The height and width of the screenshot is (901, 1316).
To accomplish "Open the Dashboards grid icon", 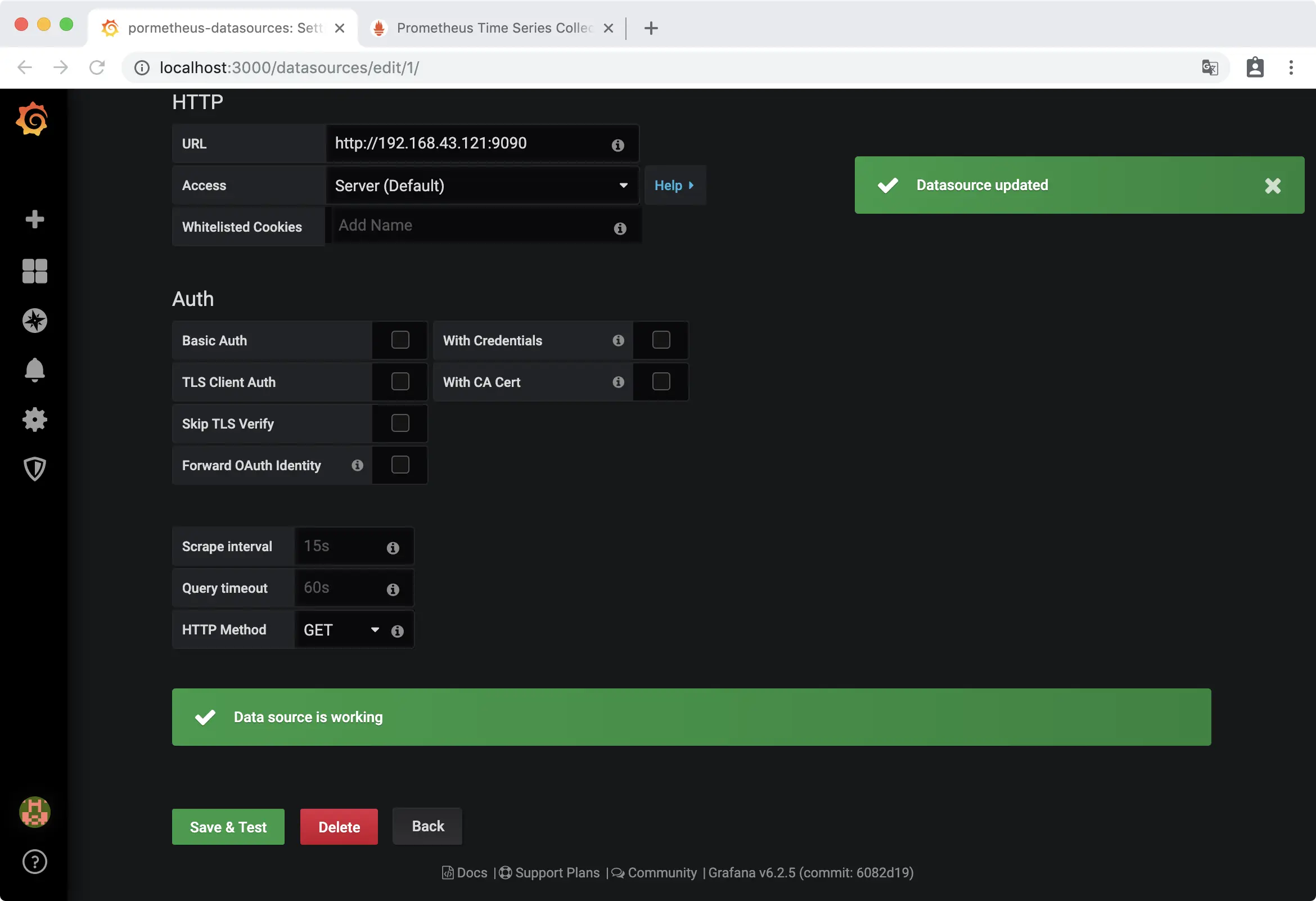I will [34, 271].
